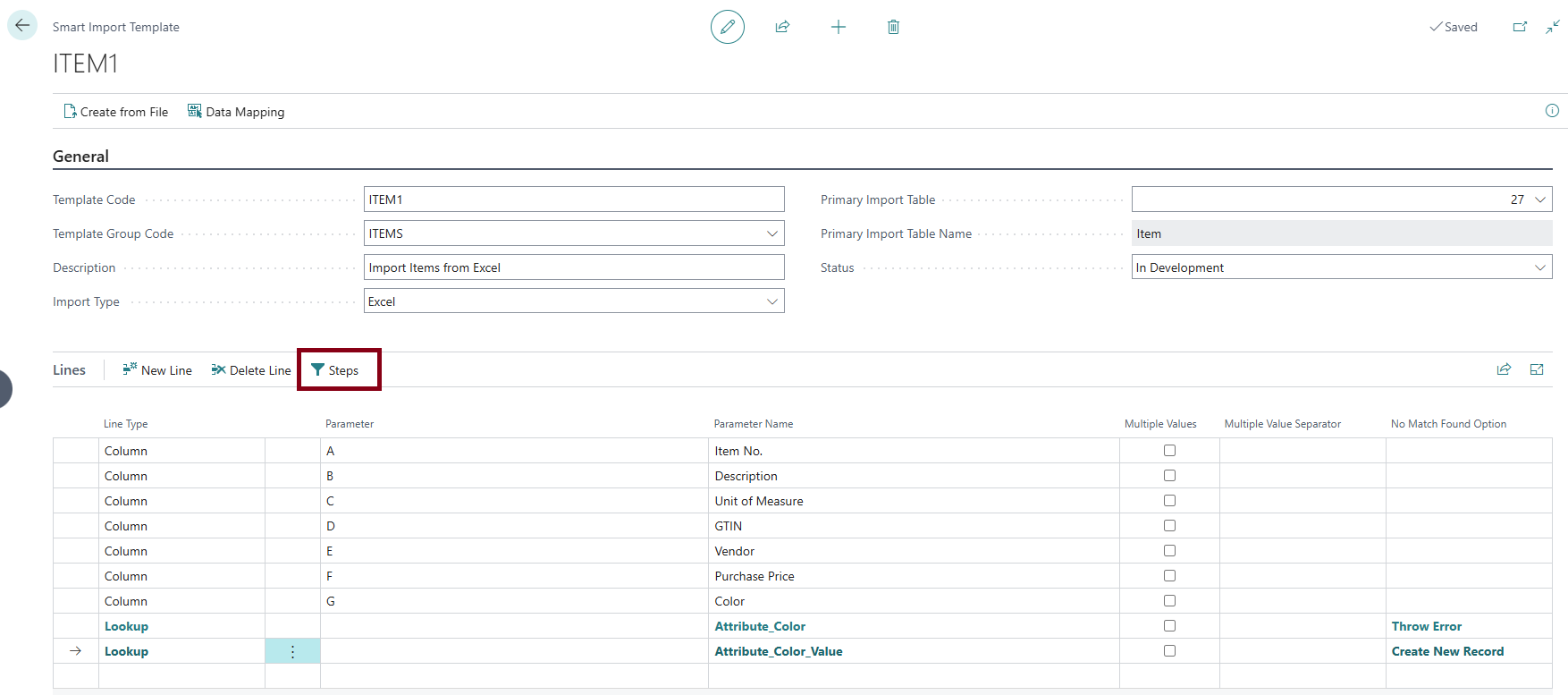Click the Saved status indicator

[x=1454, y=27]
